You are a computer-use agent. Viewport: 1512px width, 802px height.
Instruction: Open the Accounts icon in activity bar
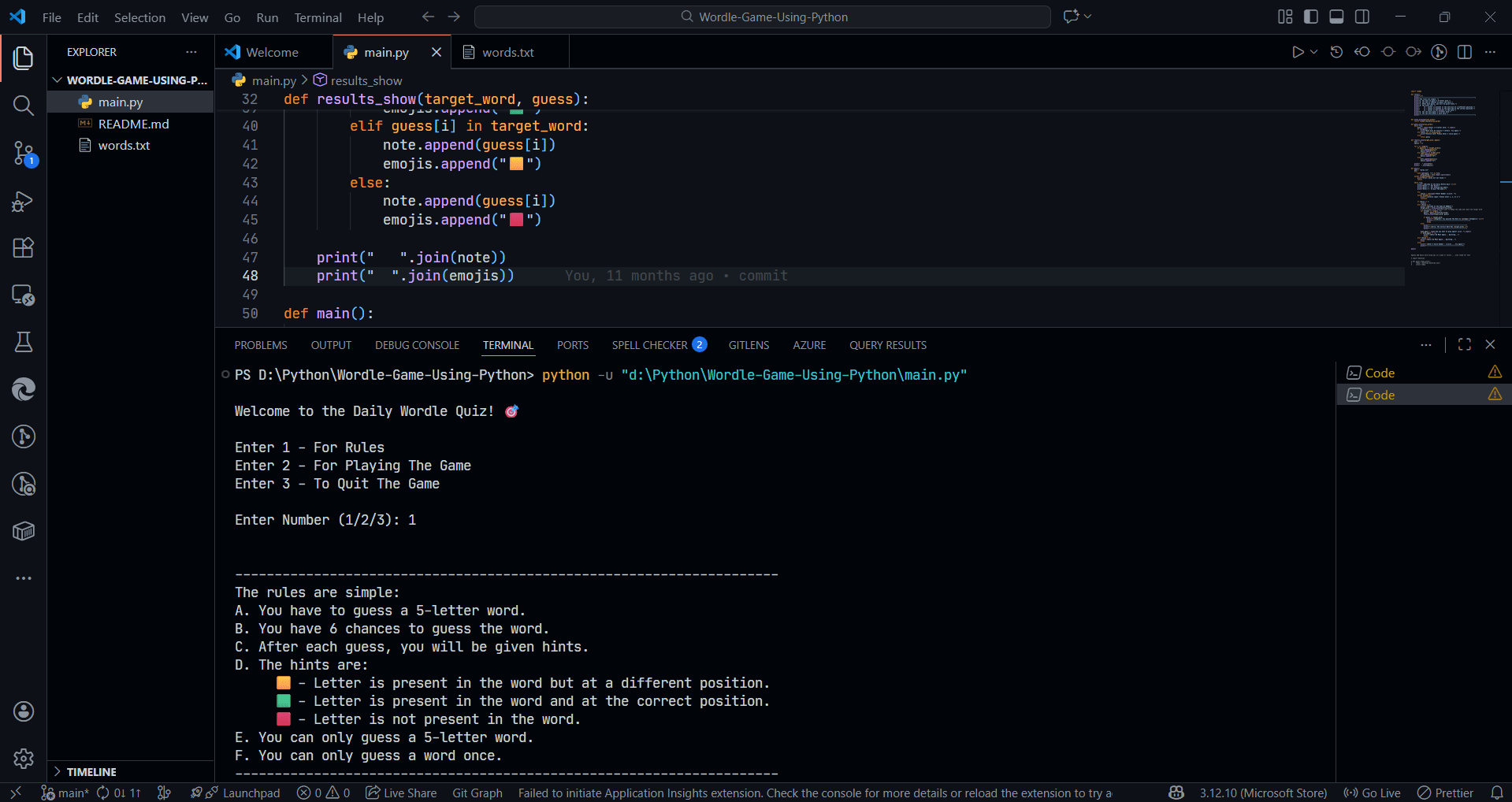click(23, 711)
